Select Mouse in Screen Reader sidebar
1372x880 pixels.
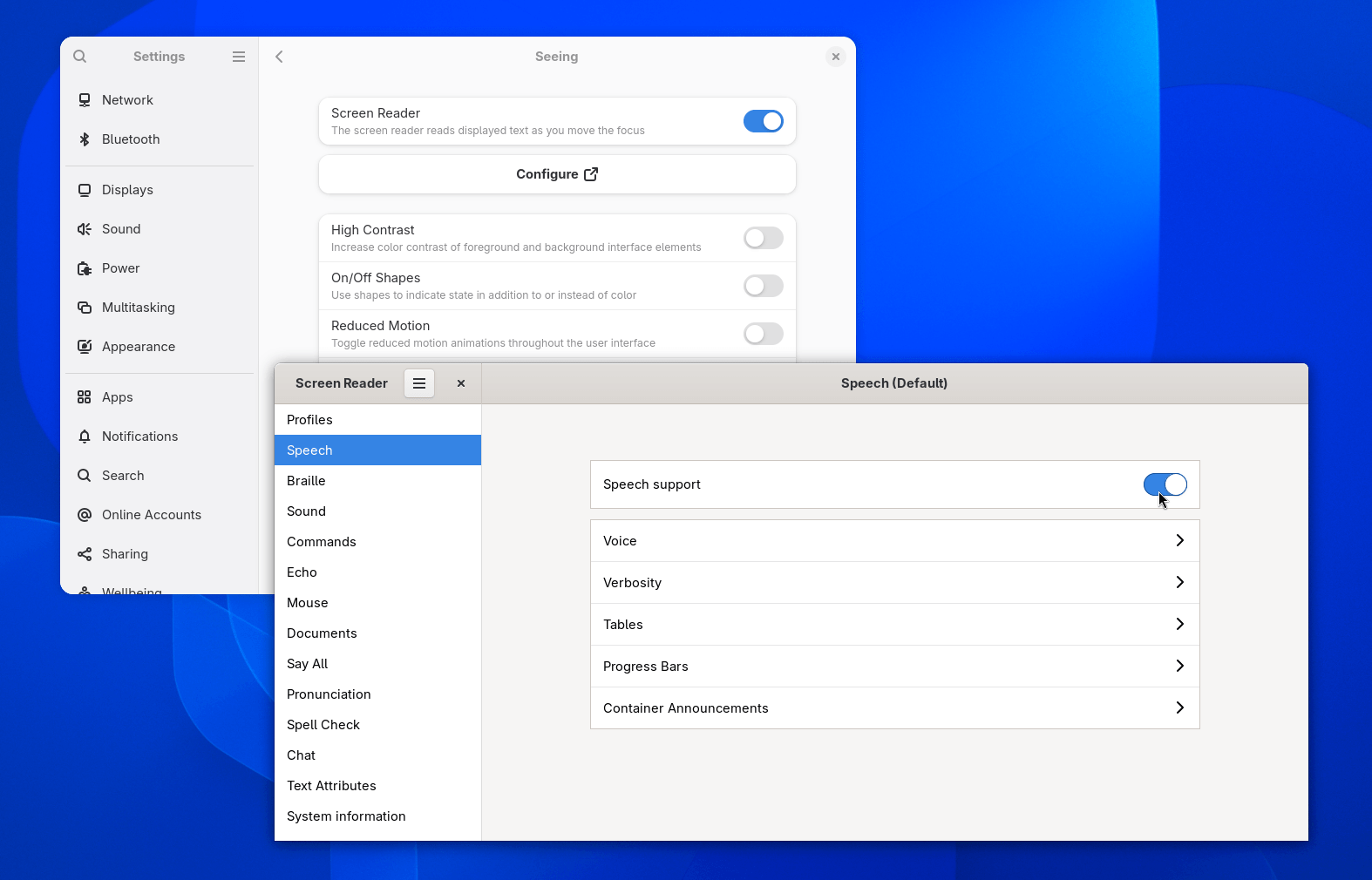[x=377, y=603]
